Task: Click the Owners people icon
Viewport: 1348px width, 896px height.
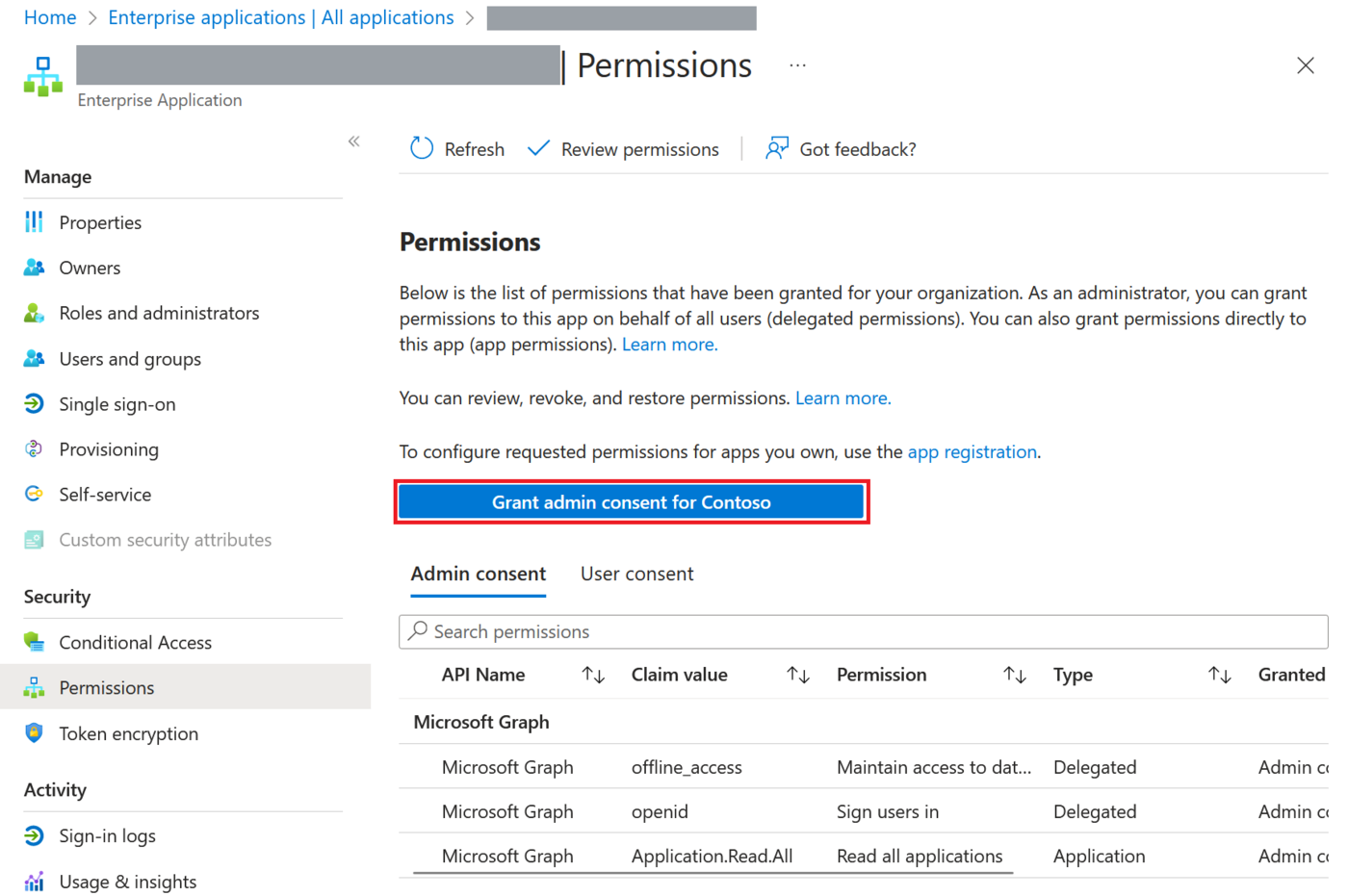Action: 35,268
